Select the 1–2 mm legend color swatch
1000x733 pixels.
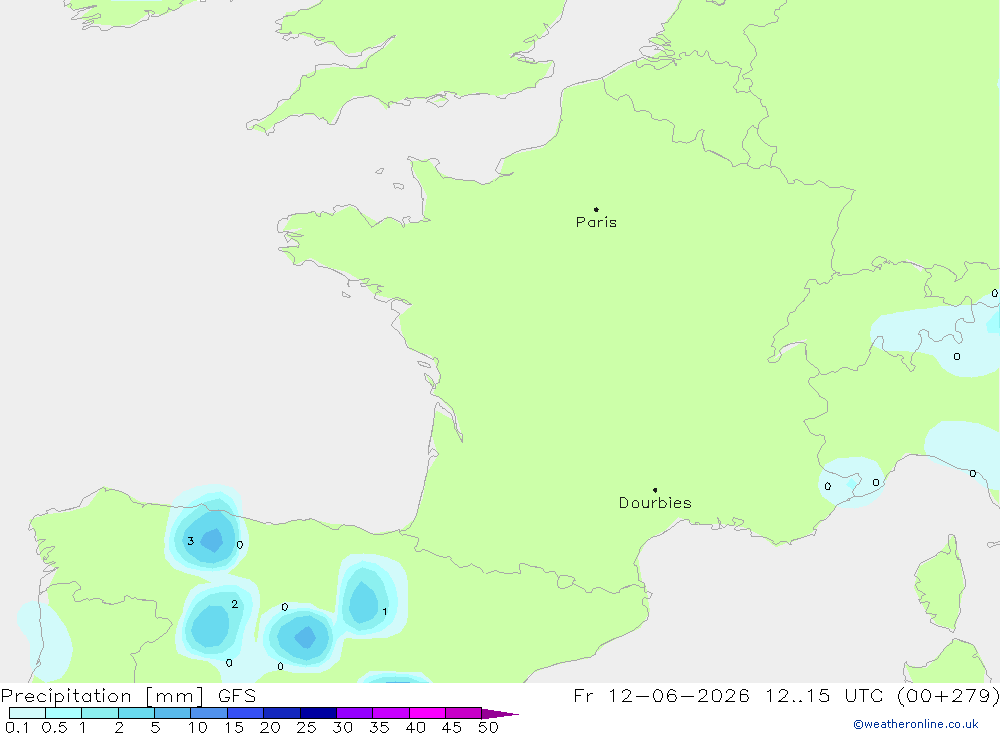click(x=100, y=713)
